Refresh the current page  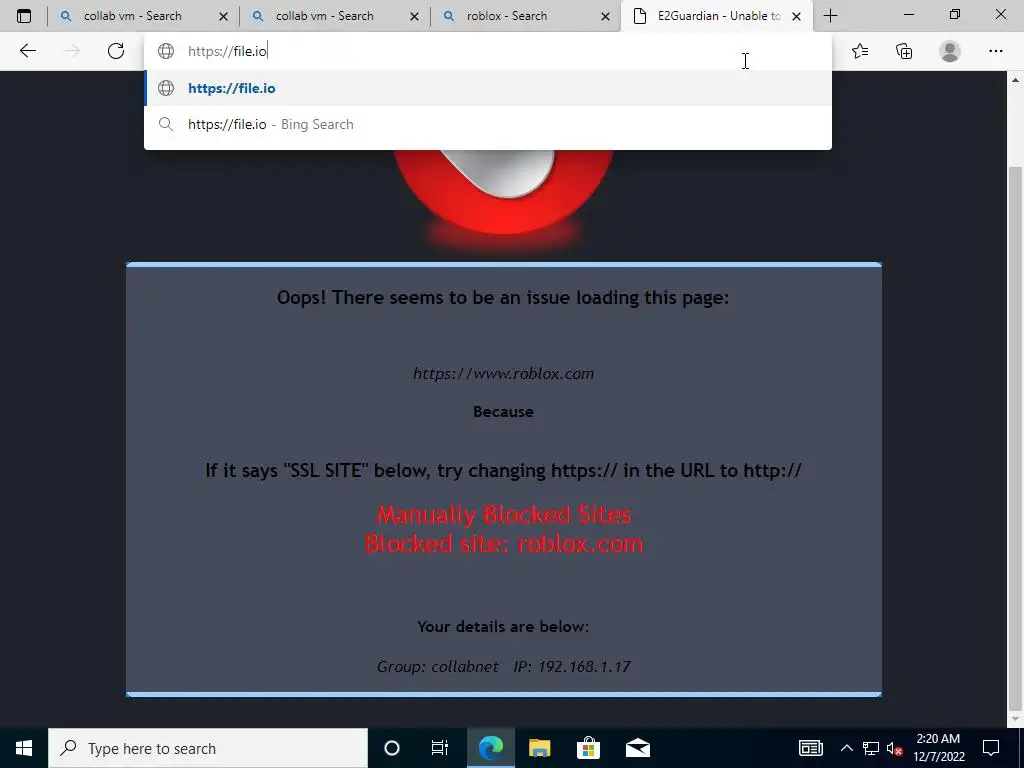(x=116, y=51)
